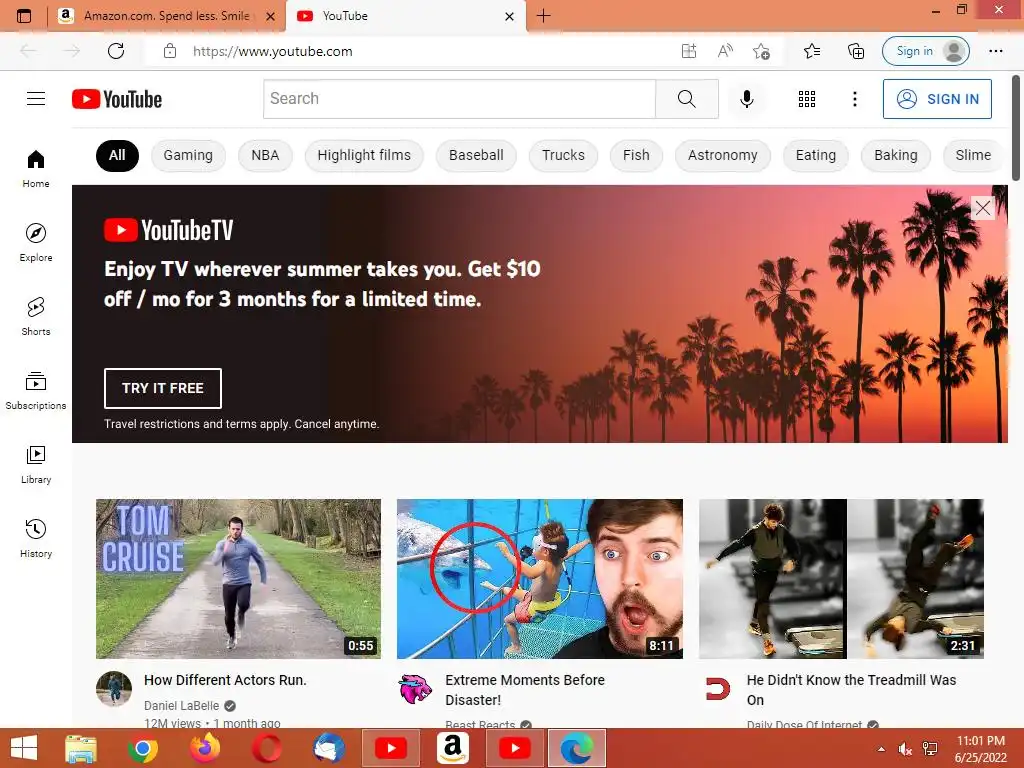This screenshot has width=1024, height=768.
Task: Open Tom Cruise running video thumbnail
Action: pyautogui.click(x=238, y=579)
